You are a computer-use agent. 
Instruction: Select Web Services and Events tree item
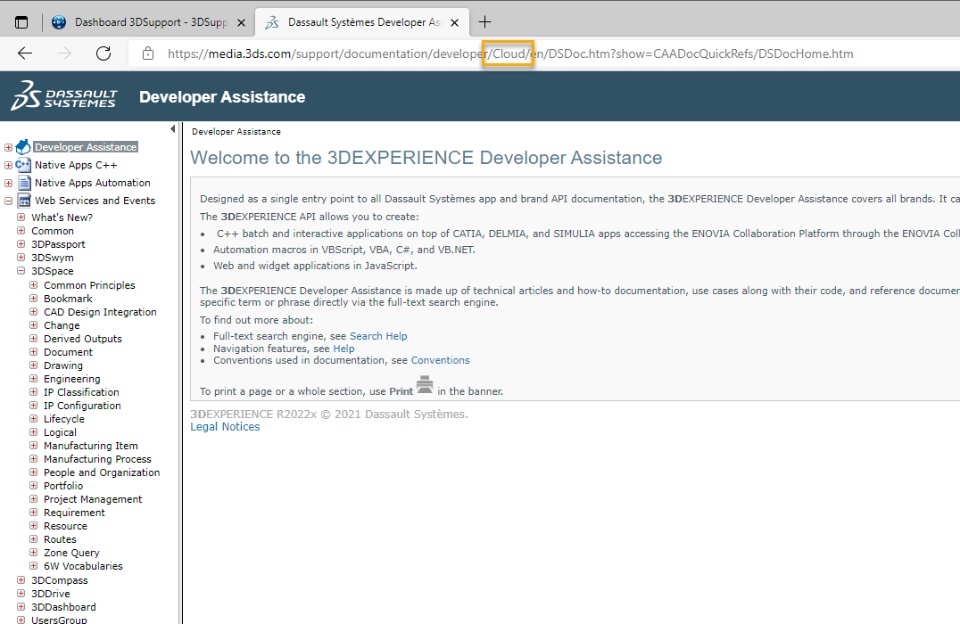[x=95, y=200]
